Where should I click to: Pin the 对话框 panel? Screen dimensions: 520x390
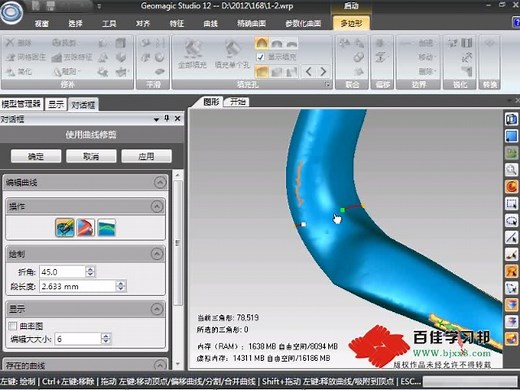167,118
